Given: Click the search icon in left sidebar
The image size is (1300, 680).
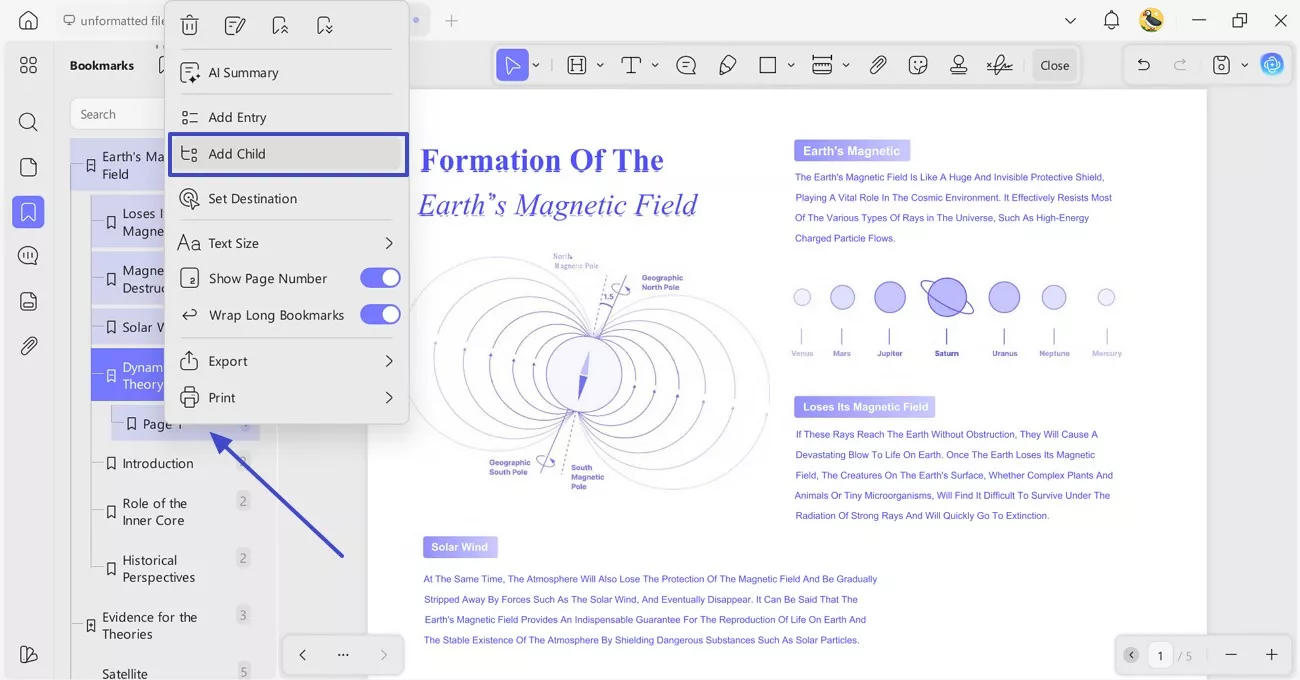Looking at the screenshot, I should [28, 122].
